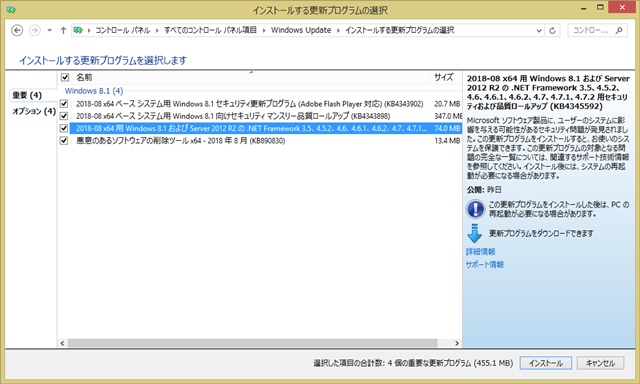This screenshot has height=384, width=640.
Task: Uncheck the KB4343898 monthly rollup update
Action: pos(64,116)
